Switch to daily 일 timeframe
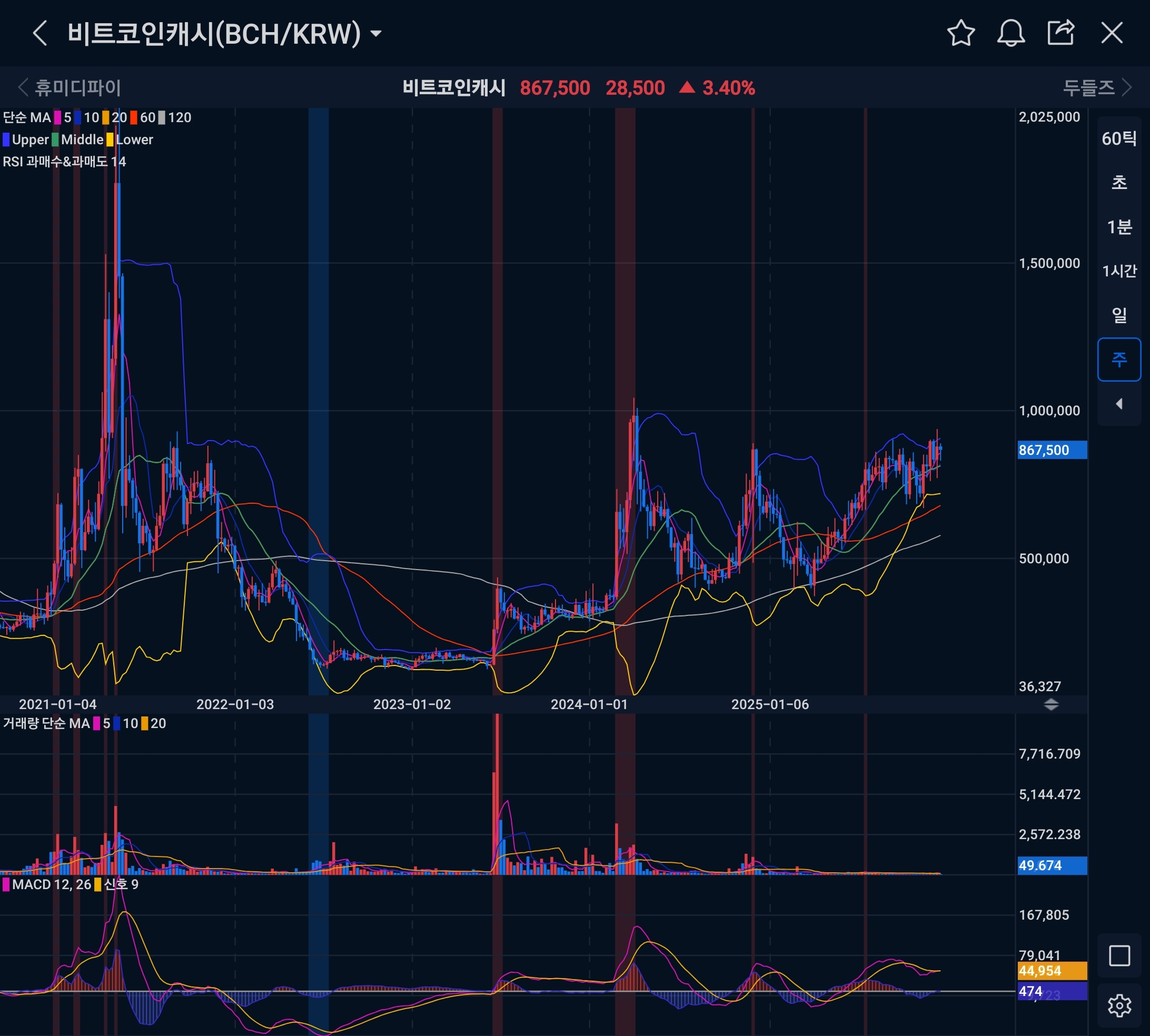This screenshot has width=1150, height=1036. (1119, 315)
